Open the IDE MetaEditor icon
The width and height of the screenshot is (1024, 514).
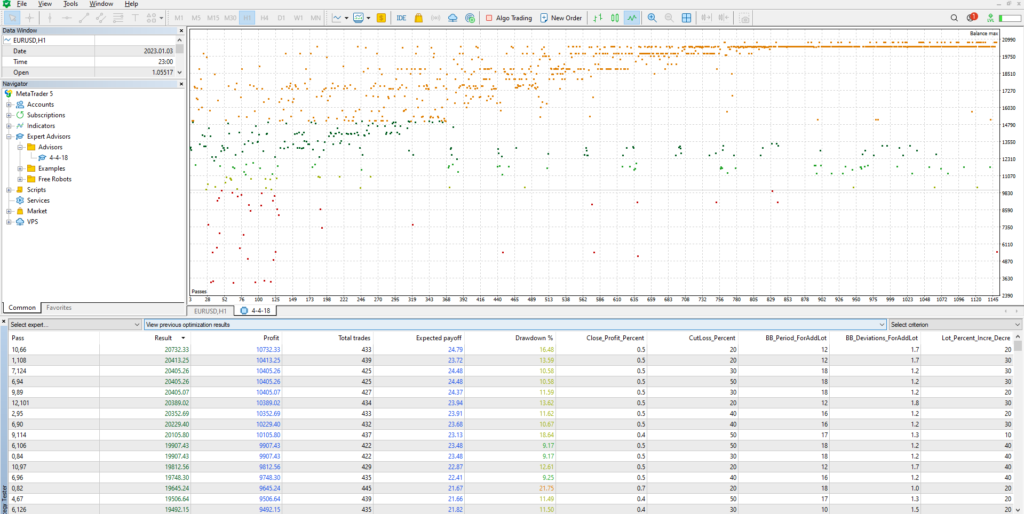401,18
